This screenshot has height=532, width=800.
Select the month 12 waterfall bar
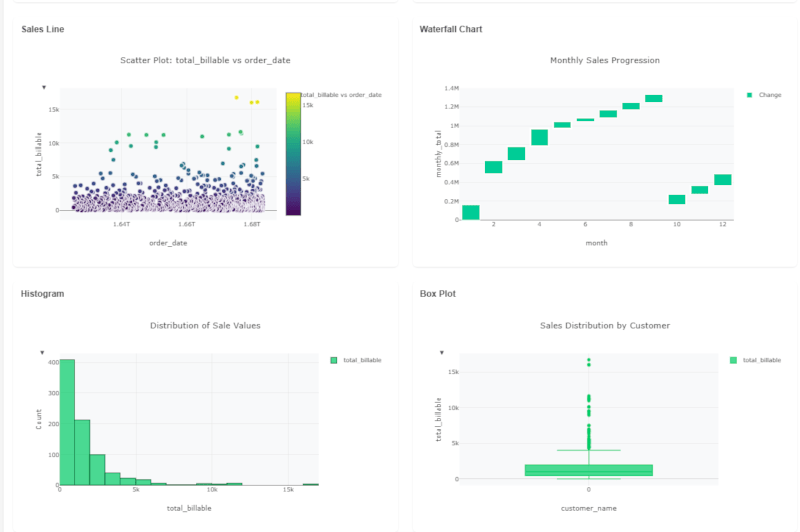coord(723,180)
